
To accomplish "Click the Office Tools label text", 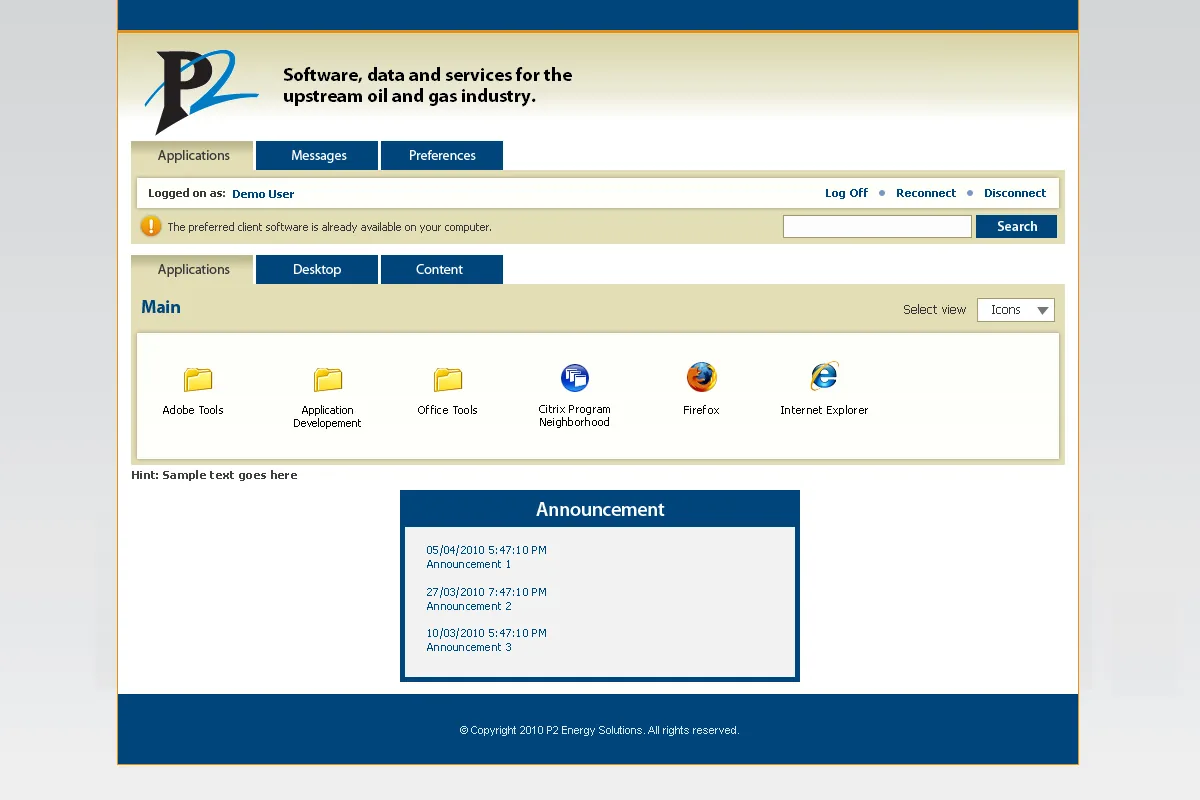I will click(x=447, y=410).
